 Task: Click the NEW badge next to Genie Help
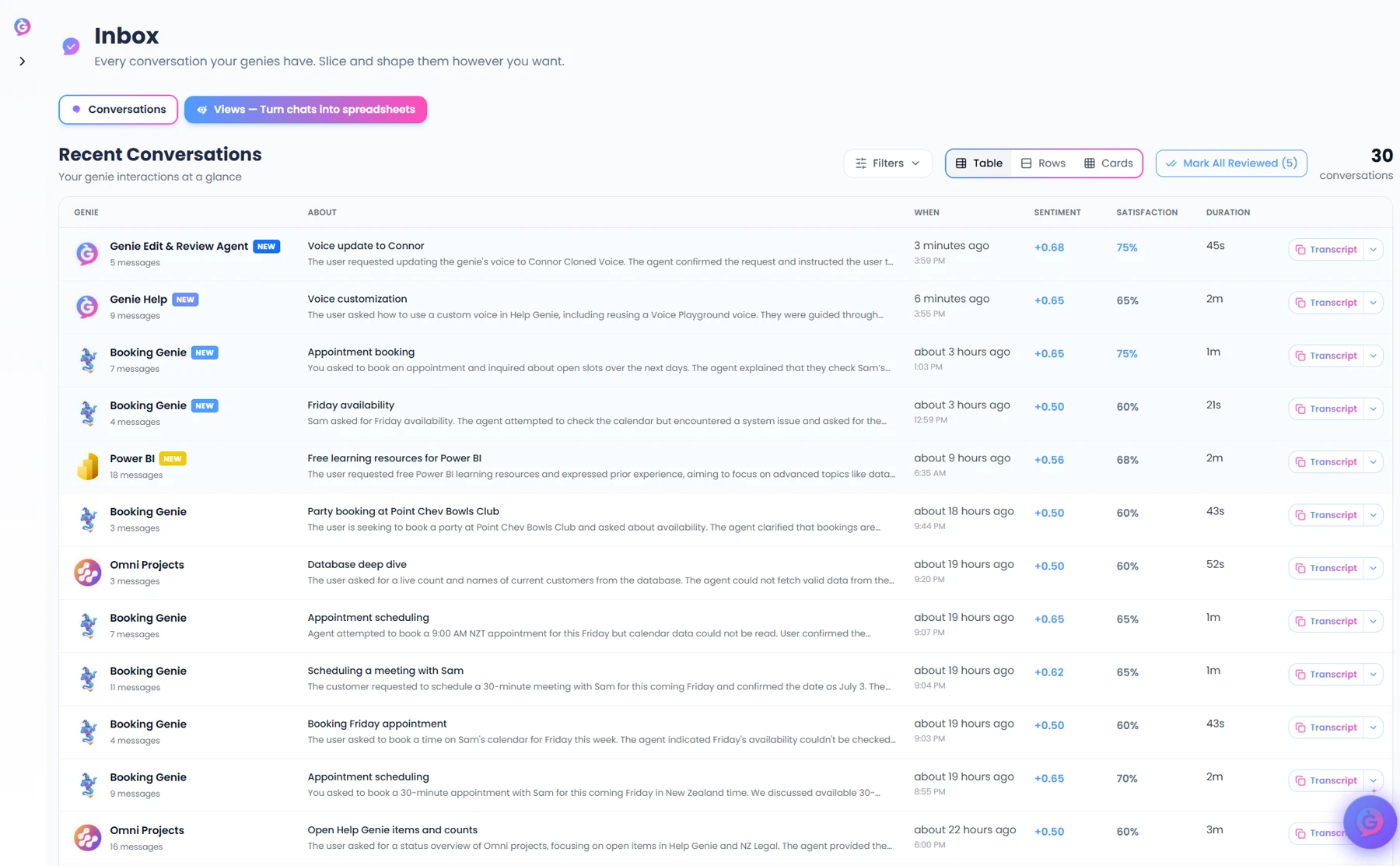[185, 300]
